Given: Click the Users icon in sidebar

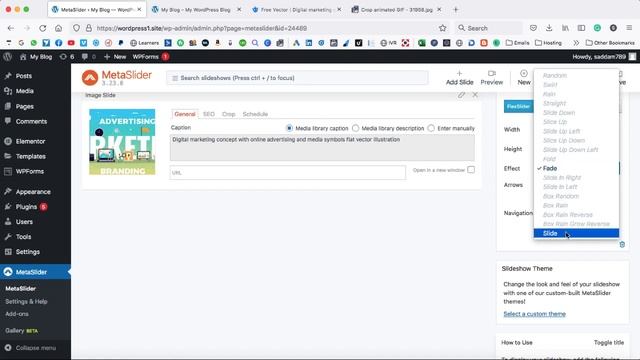Looking at the screenshot, I should tap(8, 222).
